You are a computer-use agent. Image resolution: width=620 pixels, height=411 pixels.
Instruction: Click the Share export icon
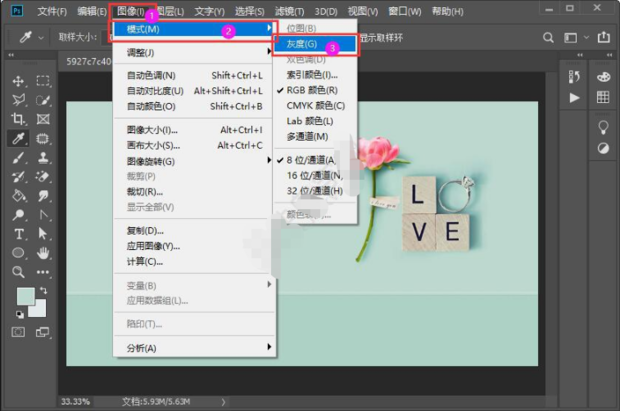pyautogui.click(x=603, y=37)
